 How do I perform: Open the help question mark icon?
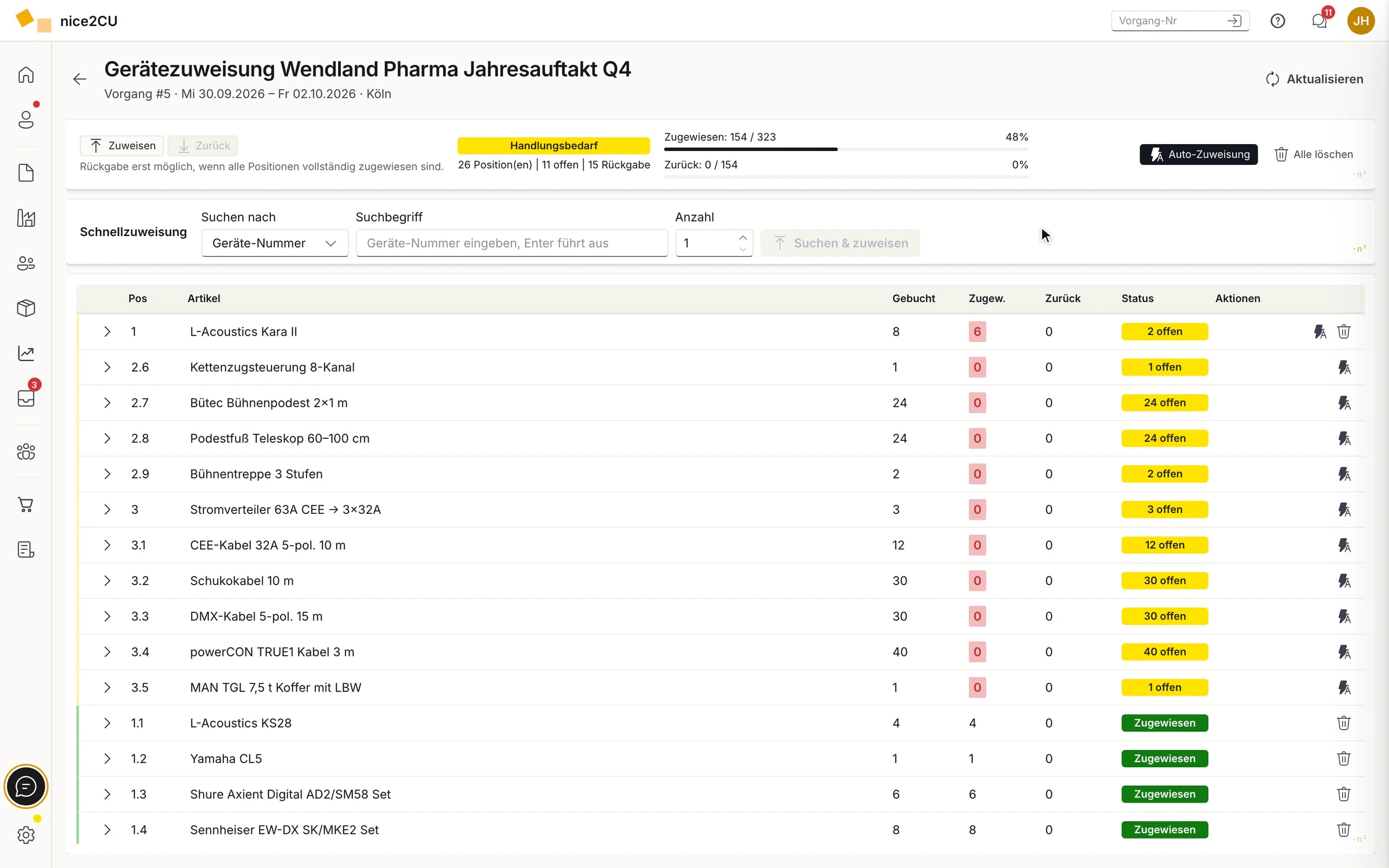click(x=1278, y=21)
